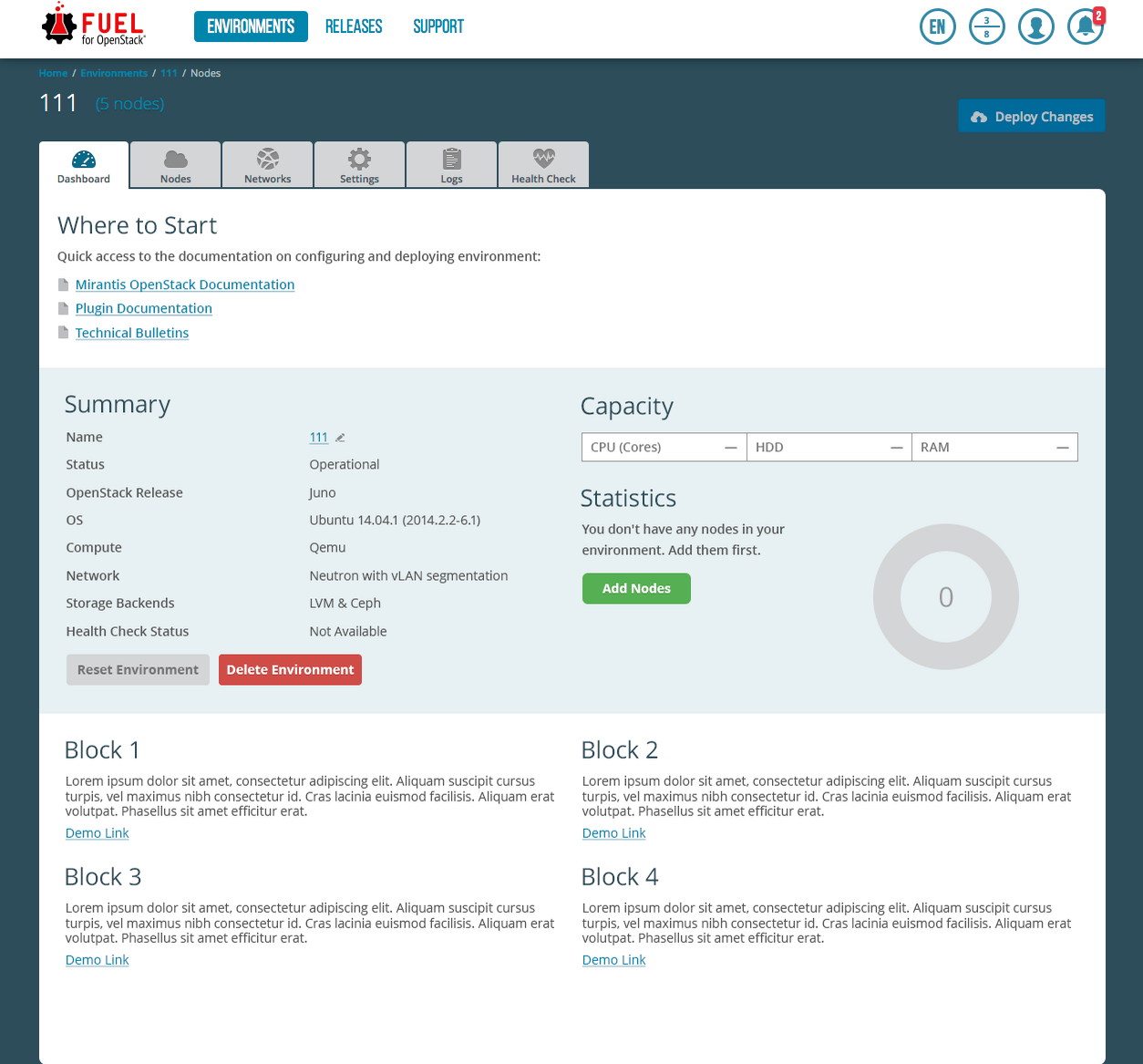Open the Support menu item
The height and width of the screenshot is (1064, 1143).
click(438, 26)
